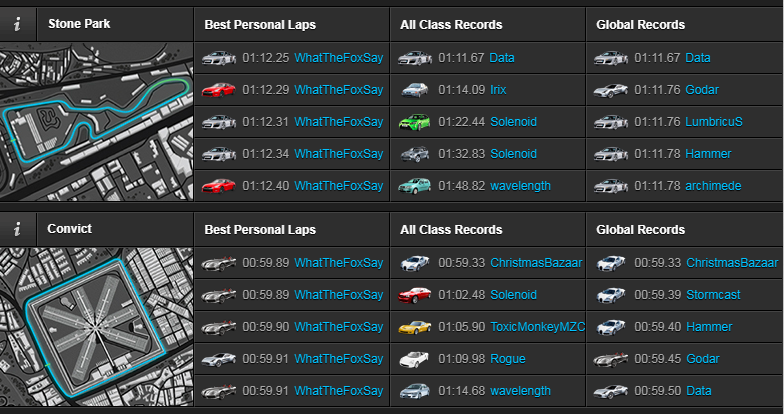Select Convict's Global Records column header
The width and height of the screenshot is (784, 414).
coord(640,229)
